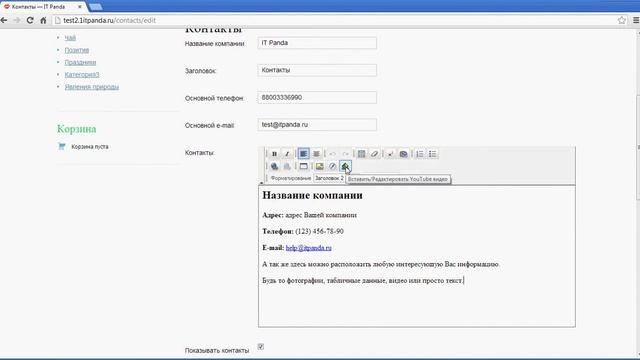640x360 pixels.
Task: Open the Позитив category link
Action: click(77, 50)
